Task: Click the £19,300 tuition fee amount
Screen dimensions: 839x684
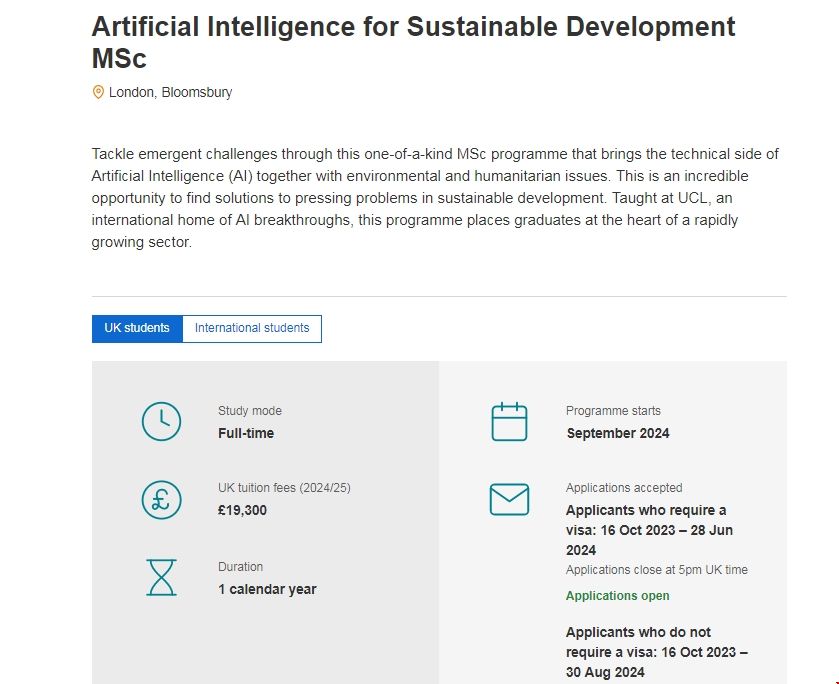Action: (242, 510)
